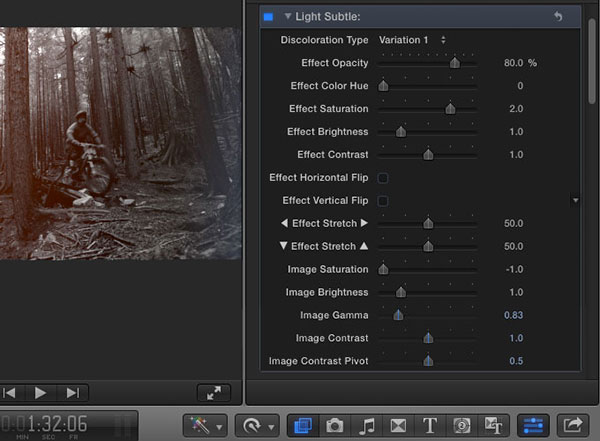Show the Effects browser

pyautogui.click(x=303, y=425)
